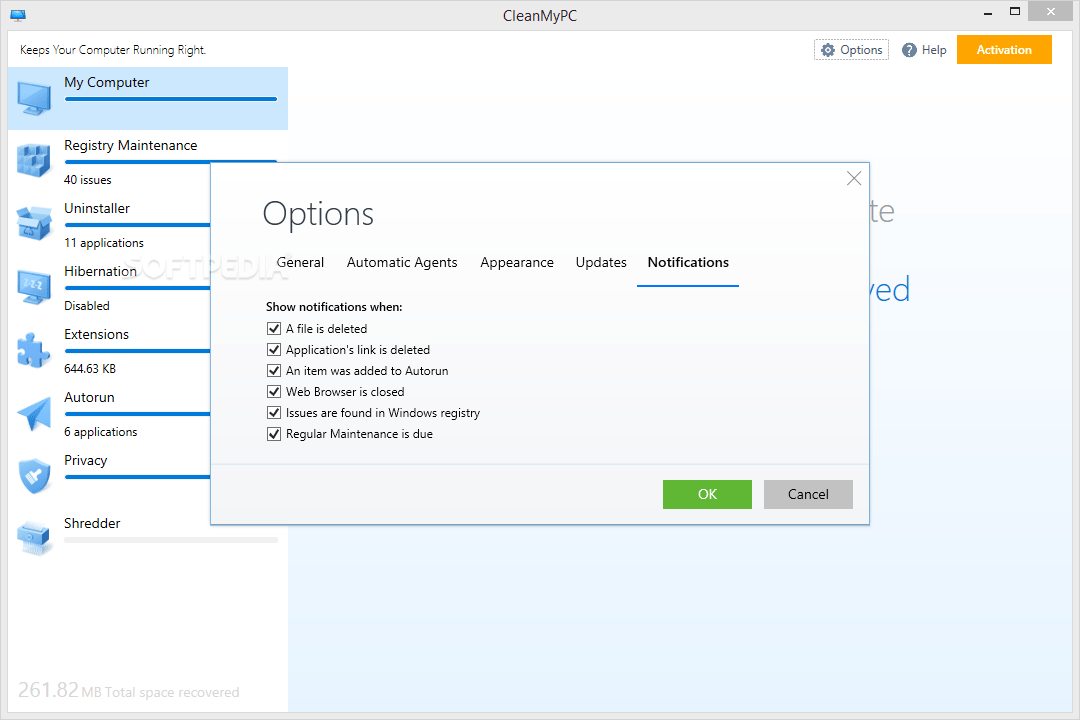The height and width of the screenshot is (720, 1080).
Task: Open the Extensions section label
Action: (96, 334)
